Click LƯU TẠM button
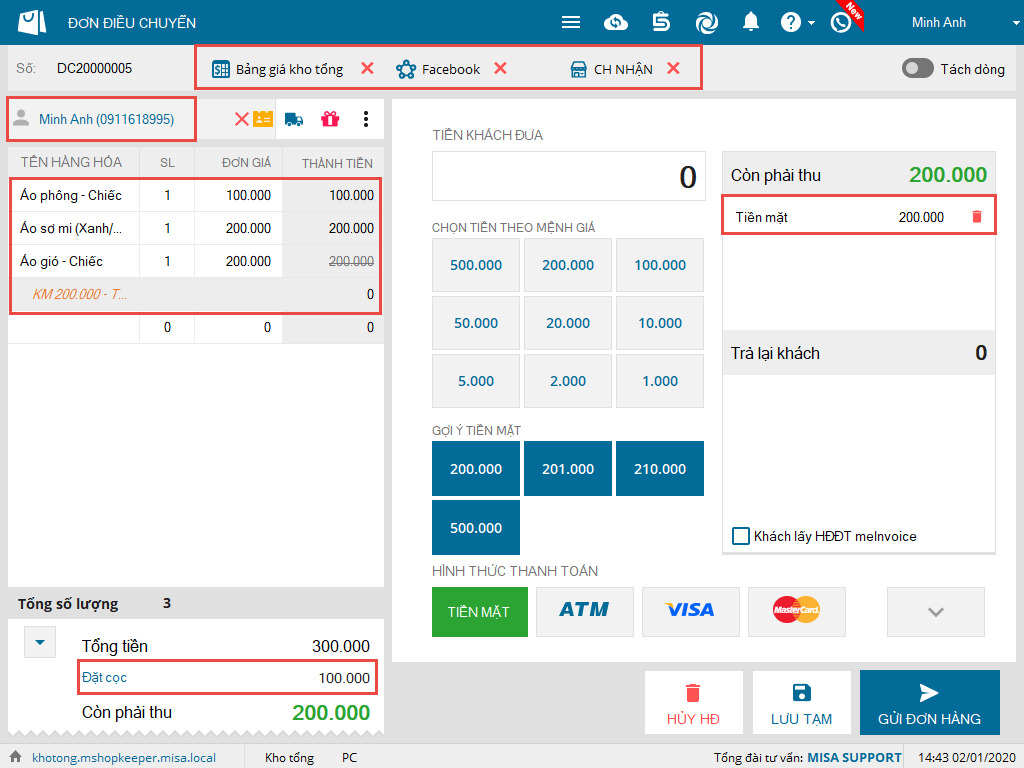 tap(801, 703)
